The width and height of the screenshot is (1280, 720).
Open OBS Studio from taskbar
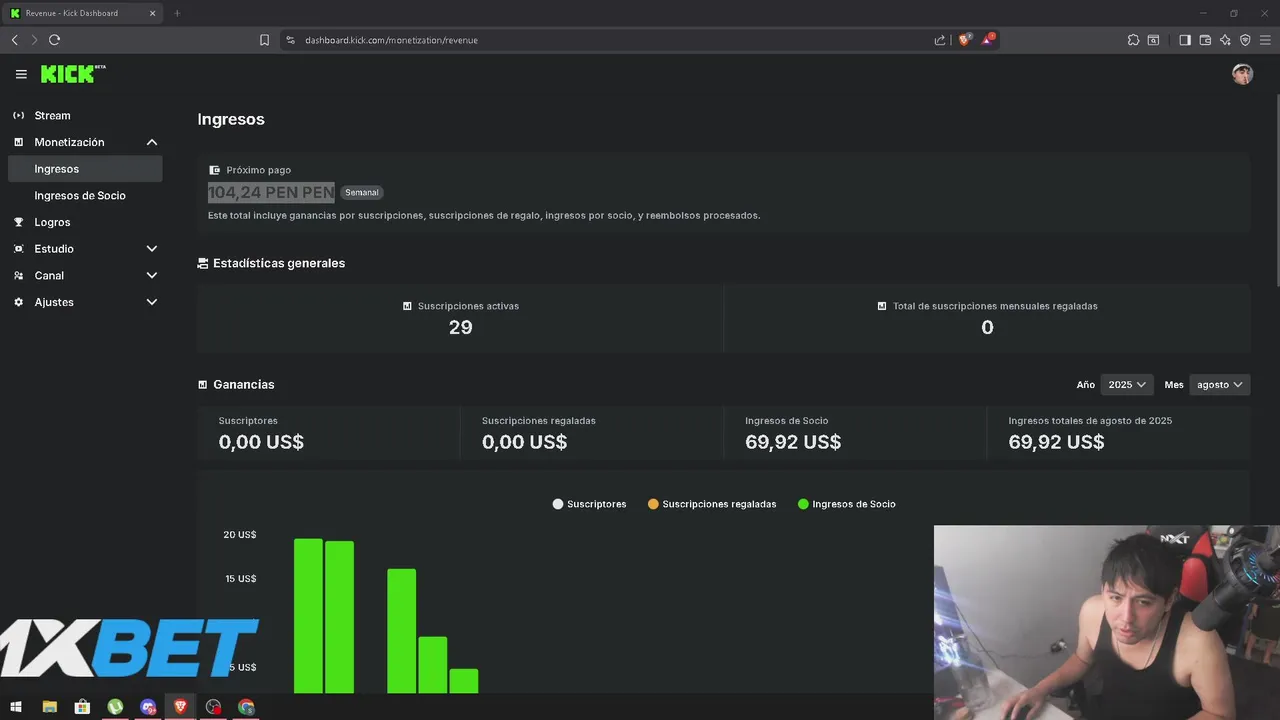pyautogui.click(x=213, y=707)
